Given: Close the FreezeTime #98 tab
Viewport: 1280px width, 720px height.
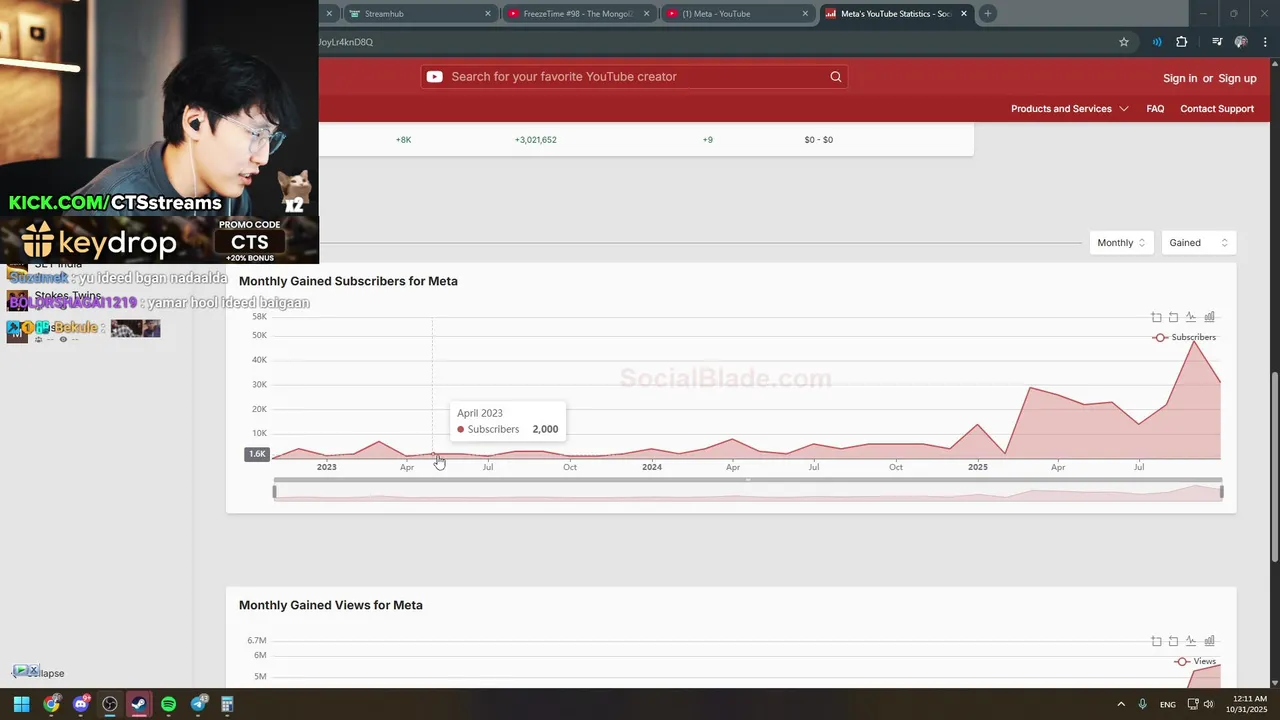Looking at the screenshot, I should [647, 14].
